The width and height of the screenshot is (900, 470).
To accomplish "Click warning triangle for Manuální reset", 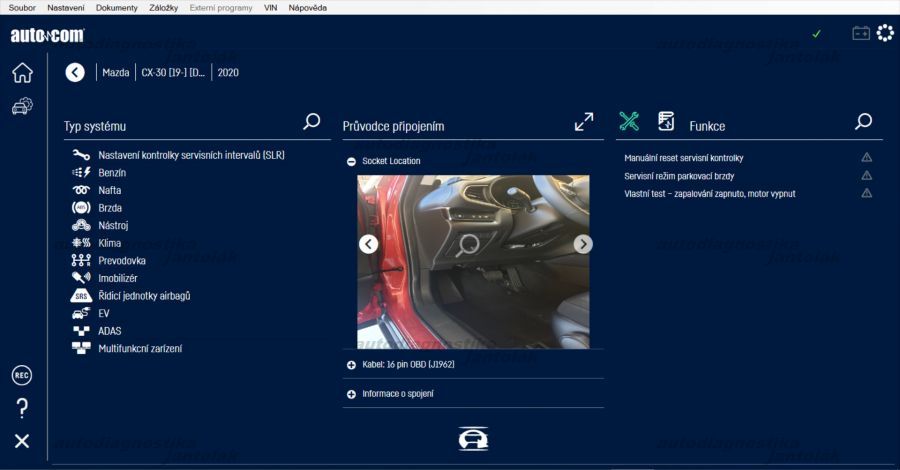I will coord(867,157).
